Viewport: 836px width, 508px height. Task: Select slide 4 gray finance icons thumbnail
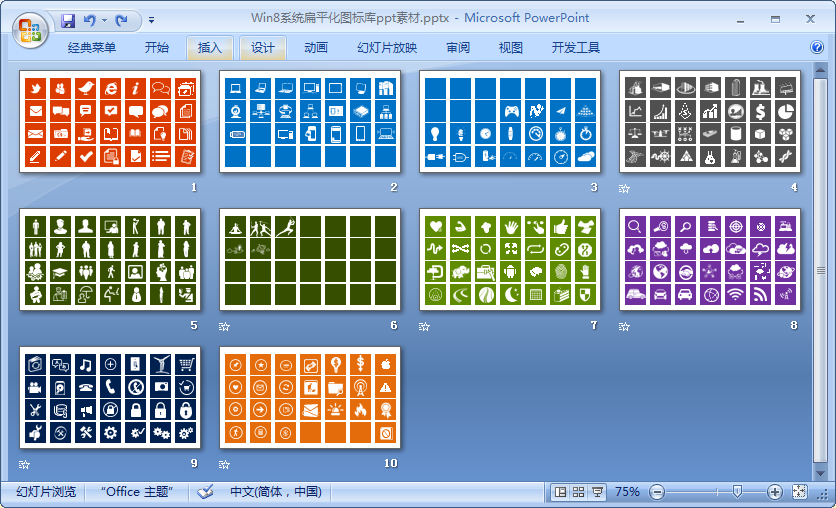tap(710, 122)
